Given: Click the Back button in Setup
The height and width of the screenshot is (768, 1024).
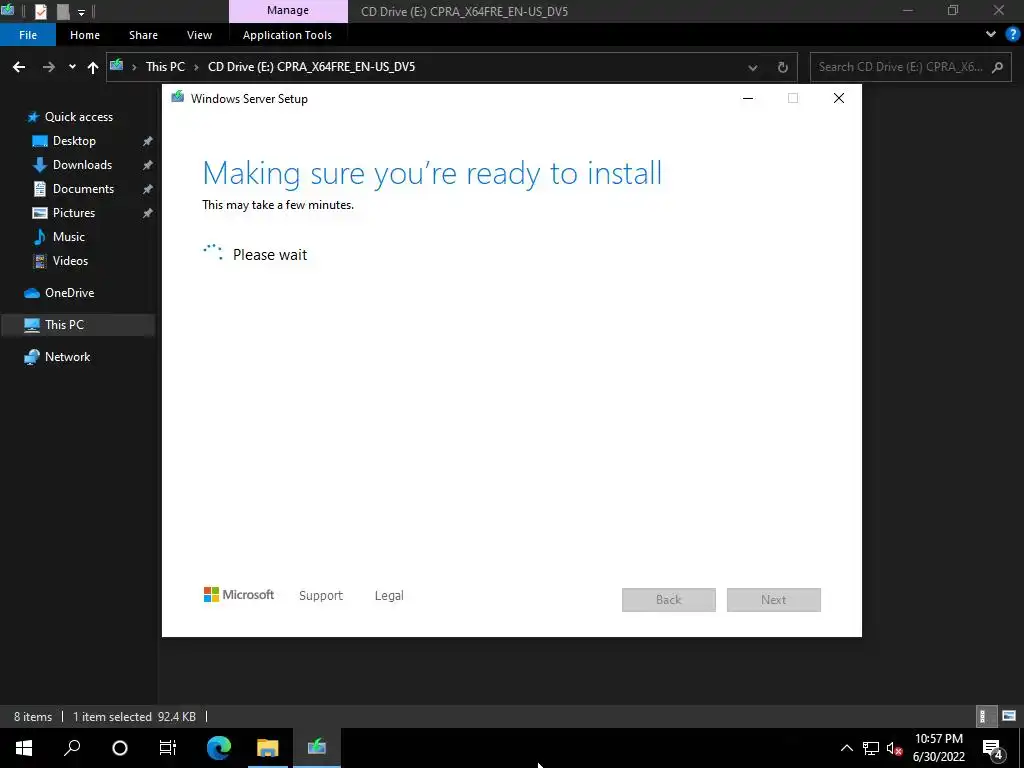Looking at the screenshot, I should (x=669, y=600).
